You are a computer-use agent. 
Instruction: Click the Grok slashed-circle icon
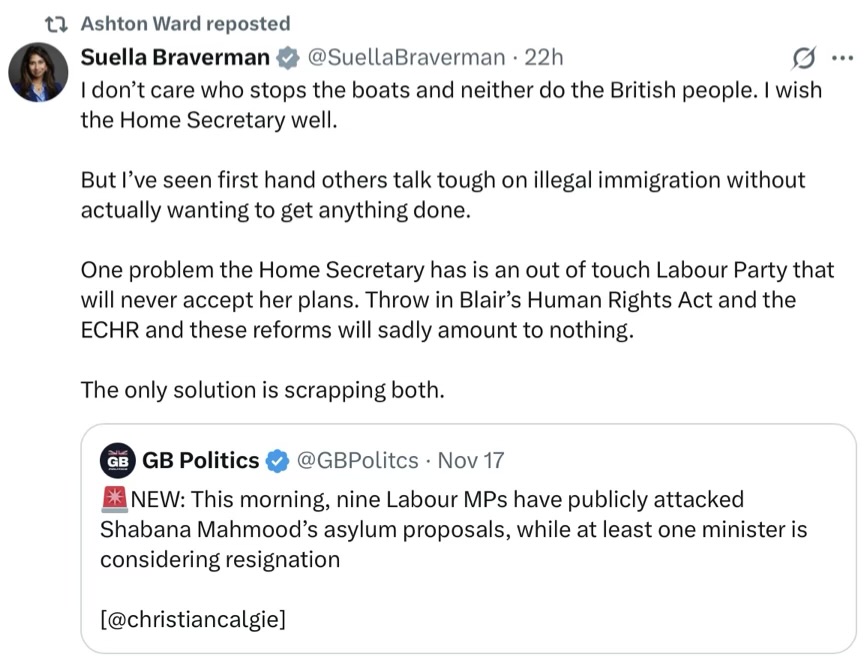pyautogui.click(x=802, y=58)
